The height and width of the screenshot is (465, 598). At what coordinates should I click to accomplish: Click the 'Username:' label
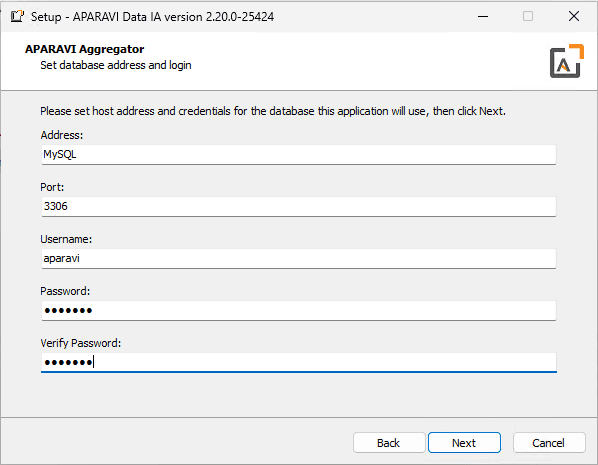(x=66, y=239)
